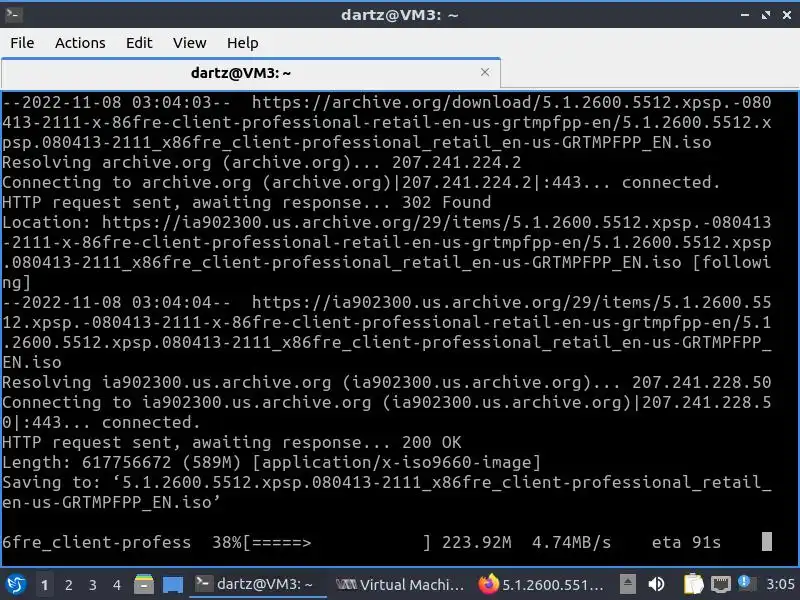The image size is (800, 600).
Task: Activate the dartz@VM3 terminal taskbar button
Action: (258, 584)
